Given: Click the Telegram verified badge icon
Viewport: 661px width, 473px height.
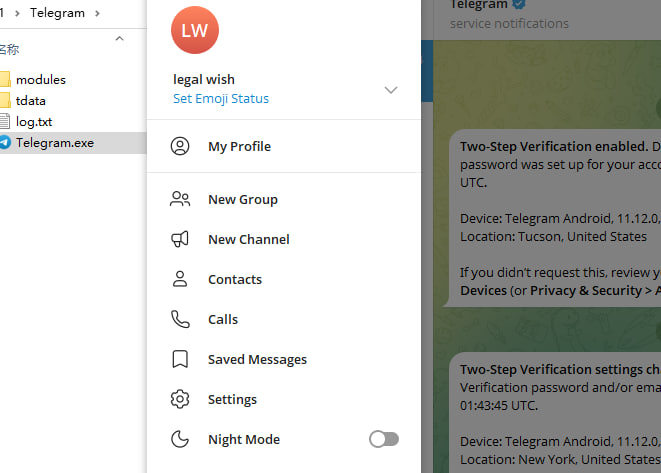Looking at the screenshot, I should tap(519, 5).
